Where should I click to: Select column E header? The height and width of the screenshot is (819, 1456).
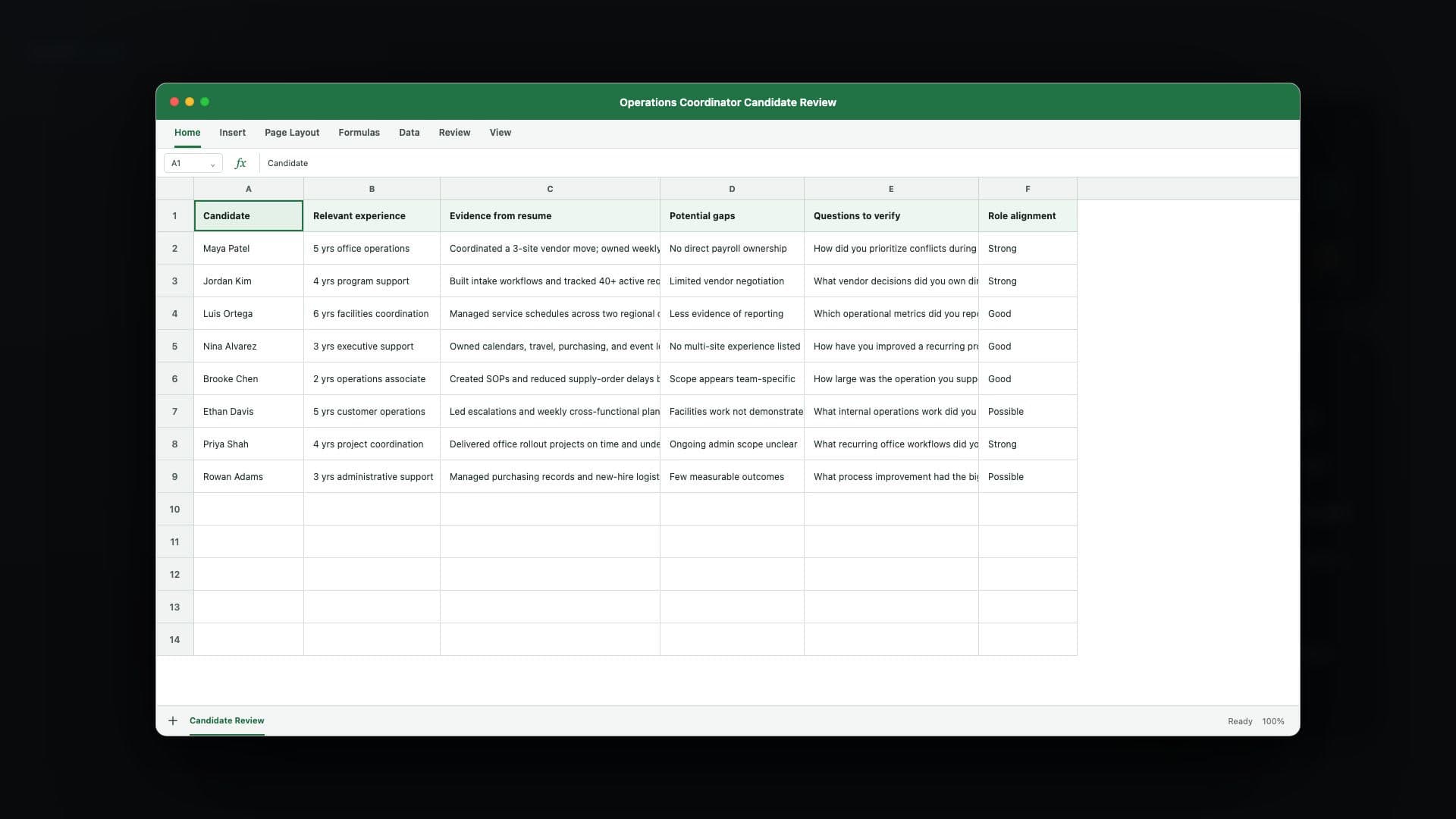coord(891,189)
